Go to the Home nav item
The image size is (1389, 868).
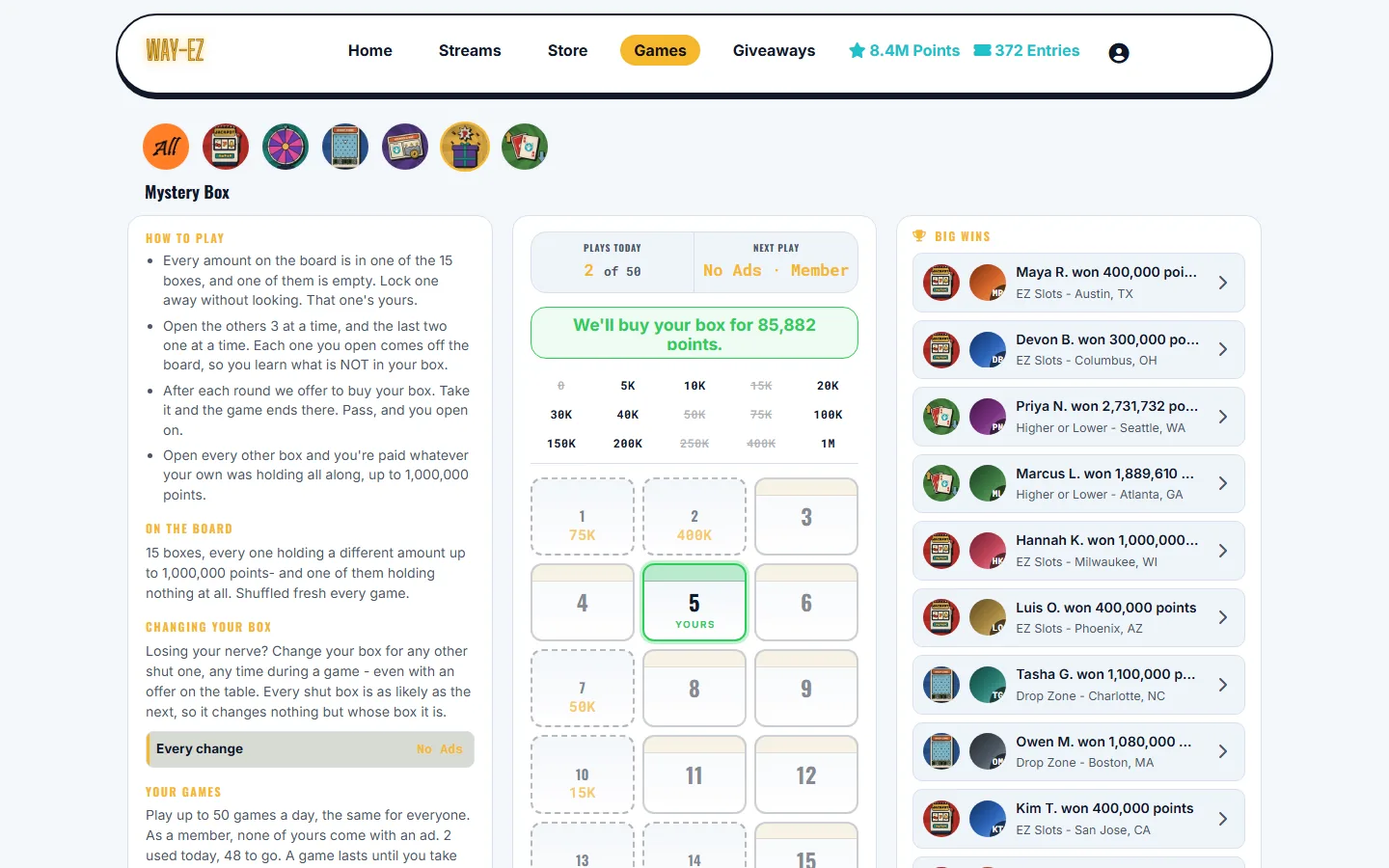[x=370, y=50]
